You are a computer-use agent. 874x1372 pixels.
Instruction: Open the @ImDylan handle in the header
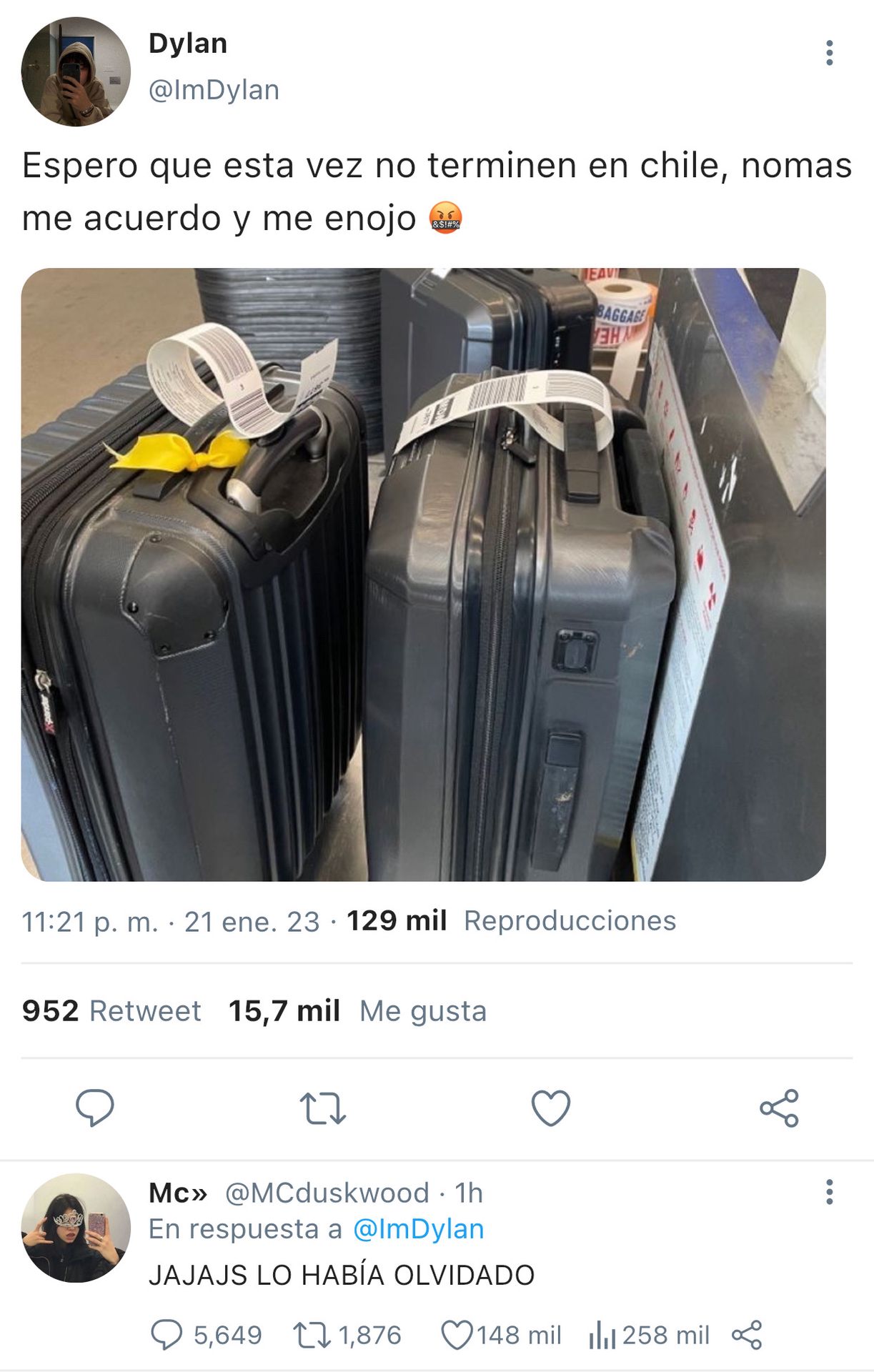click(x=214, y=90)
